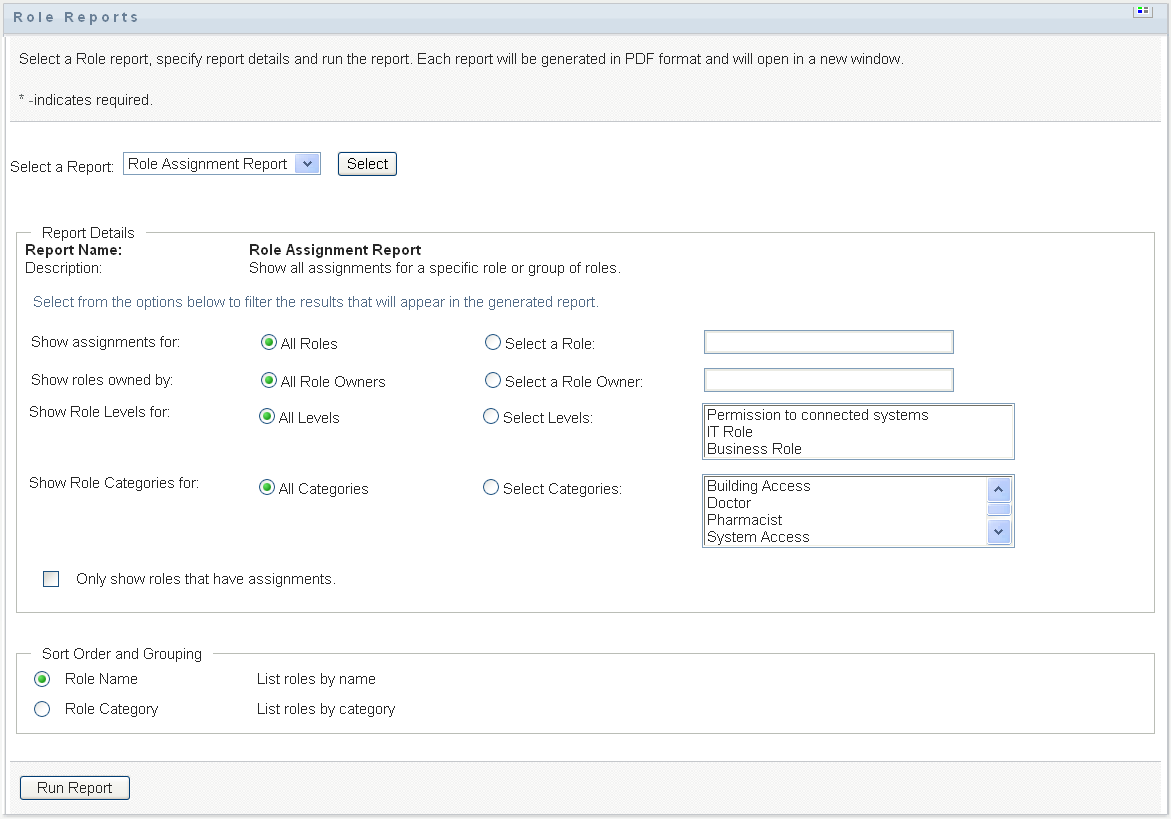1171x819 pixels.
Task: Choose the Select Levels radio button
Action: click(x=491, y=417)
